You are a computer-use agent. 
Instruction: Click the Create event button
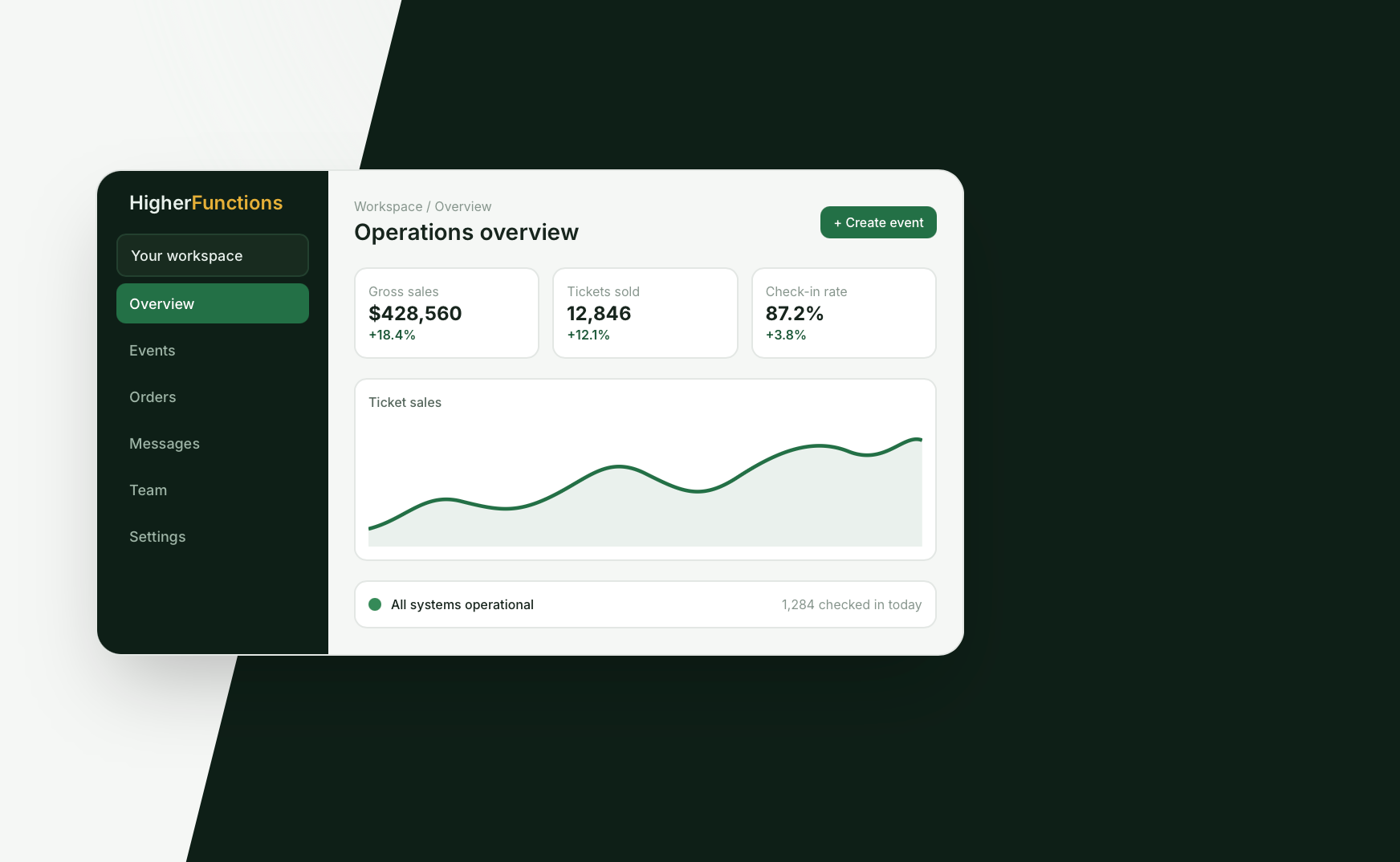(878, 222)
